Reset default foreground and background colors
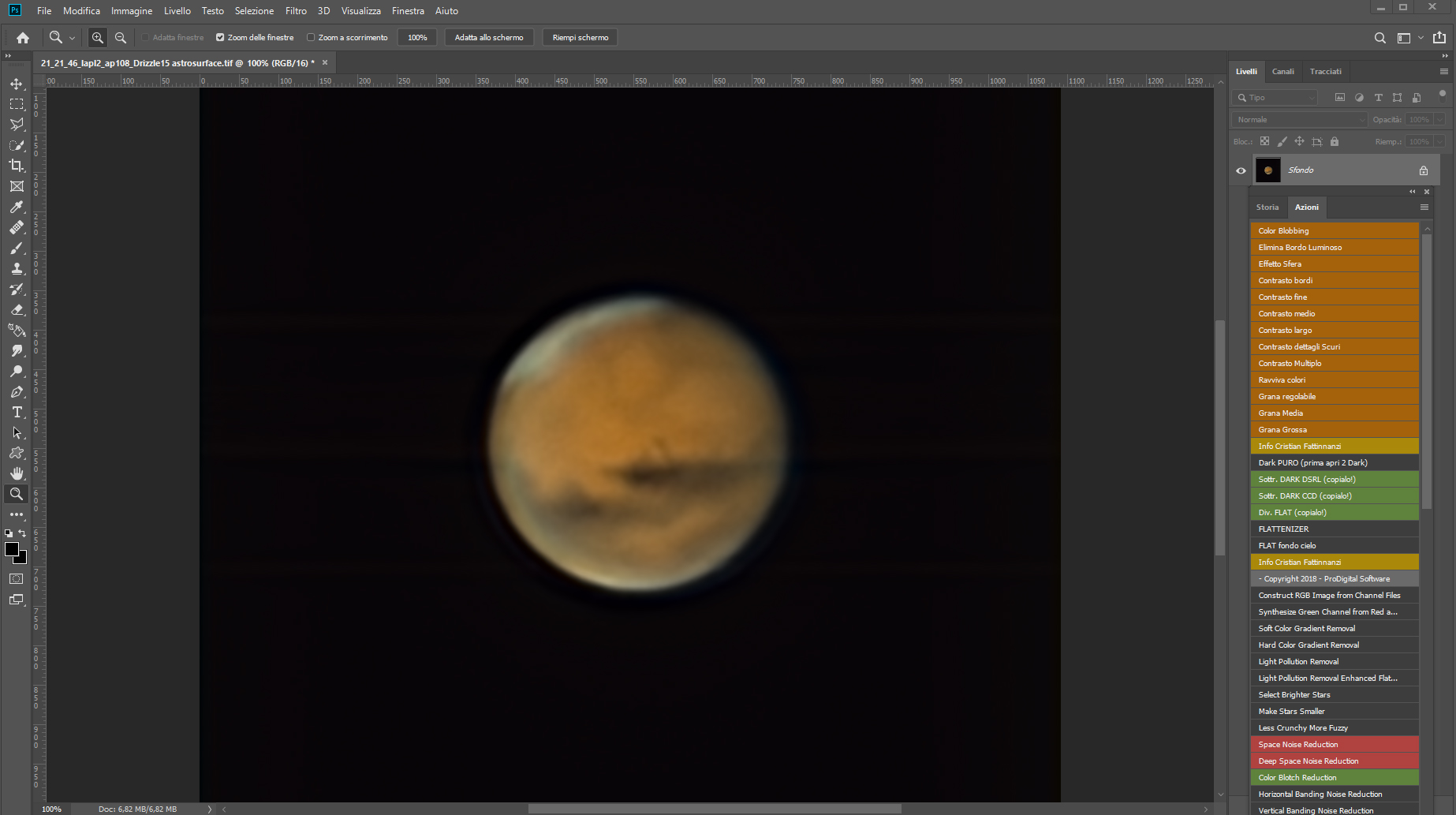Image resolution: width=1456 pixels, height=815 pixels. tap(9, 533)
